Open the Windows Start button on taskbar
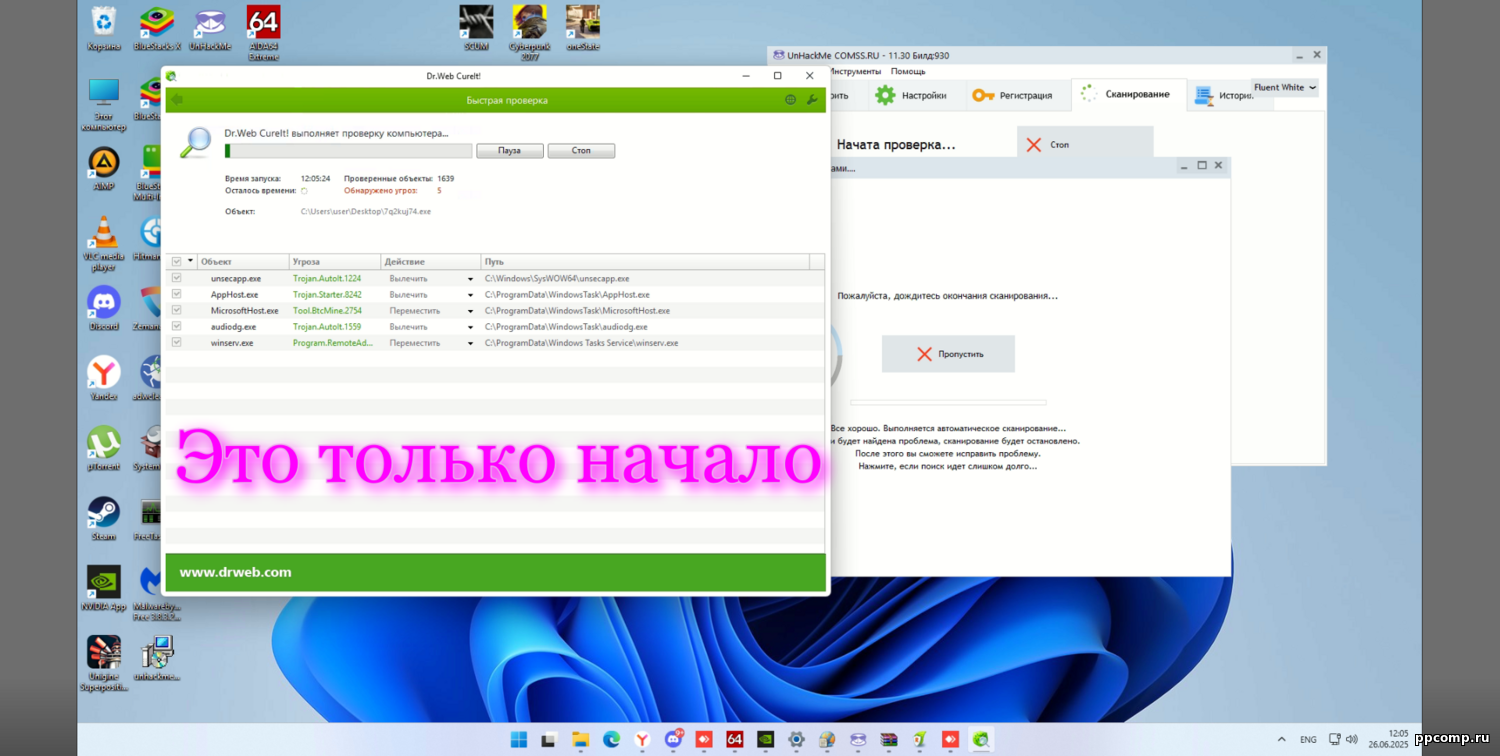1500x756 pixels. click(x=519, y=739)
